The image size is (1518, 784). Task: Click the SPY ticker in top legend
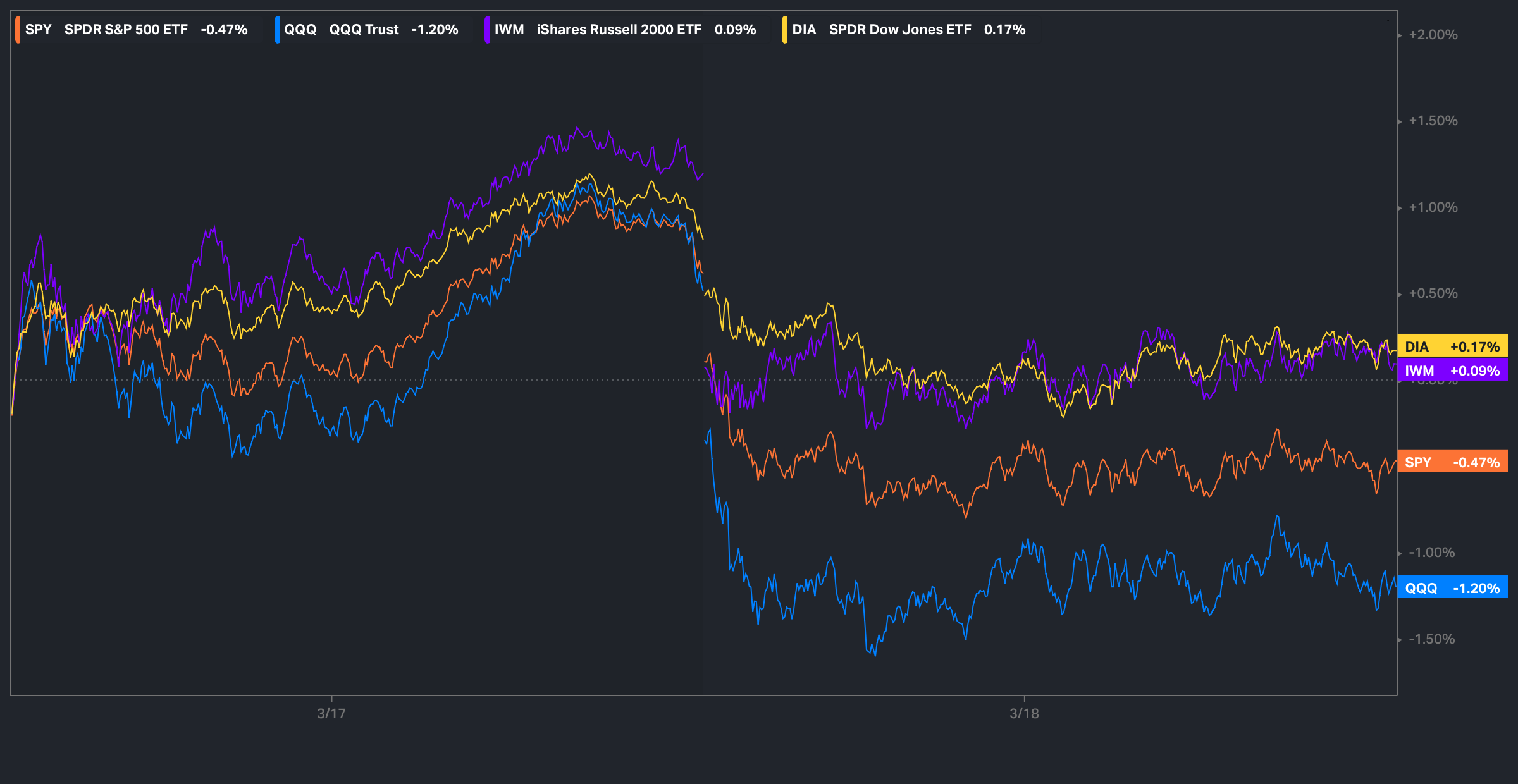[x=38, y=30]
